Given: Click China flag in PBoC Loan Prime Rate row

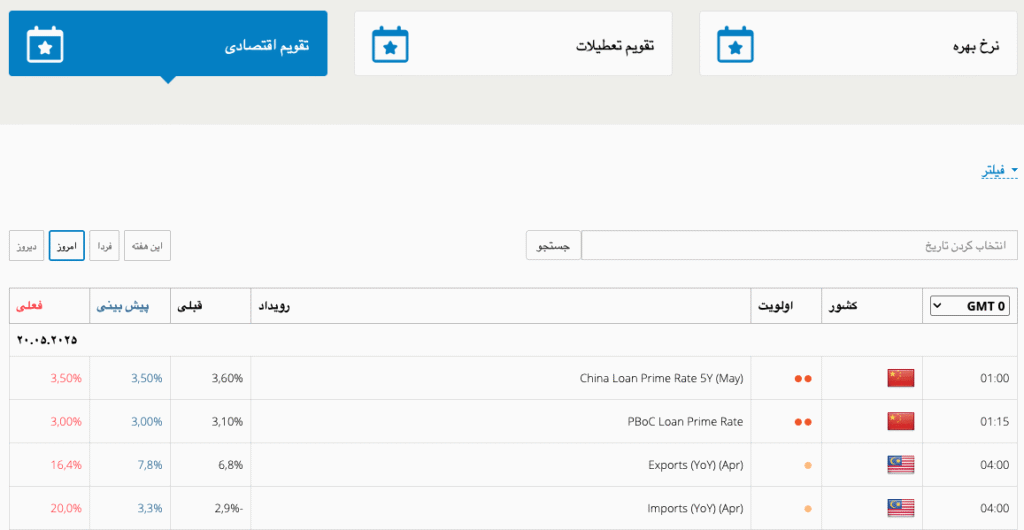Looking at the screenshot, I should point(901,422).
